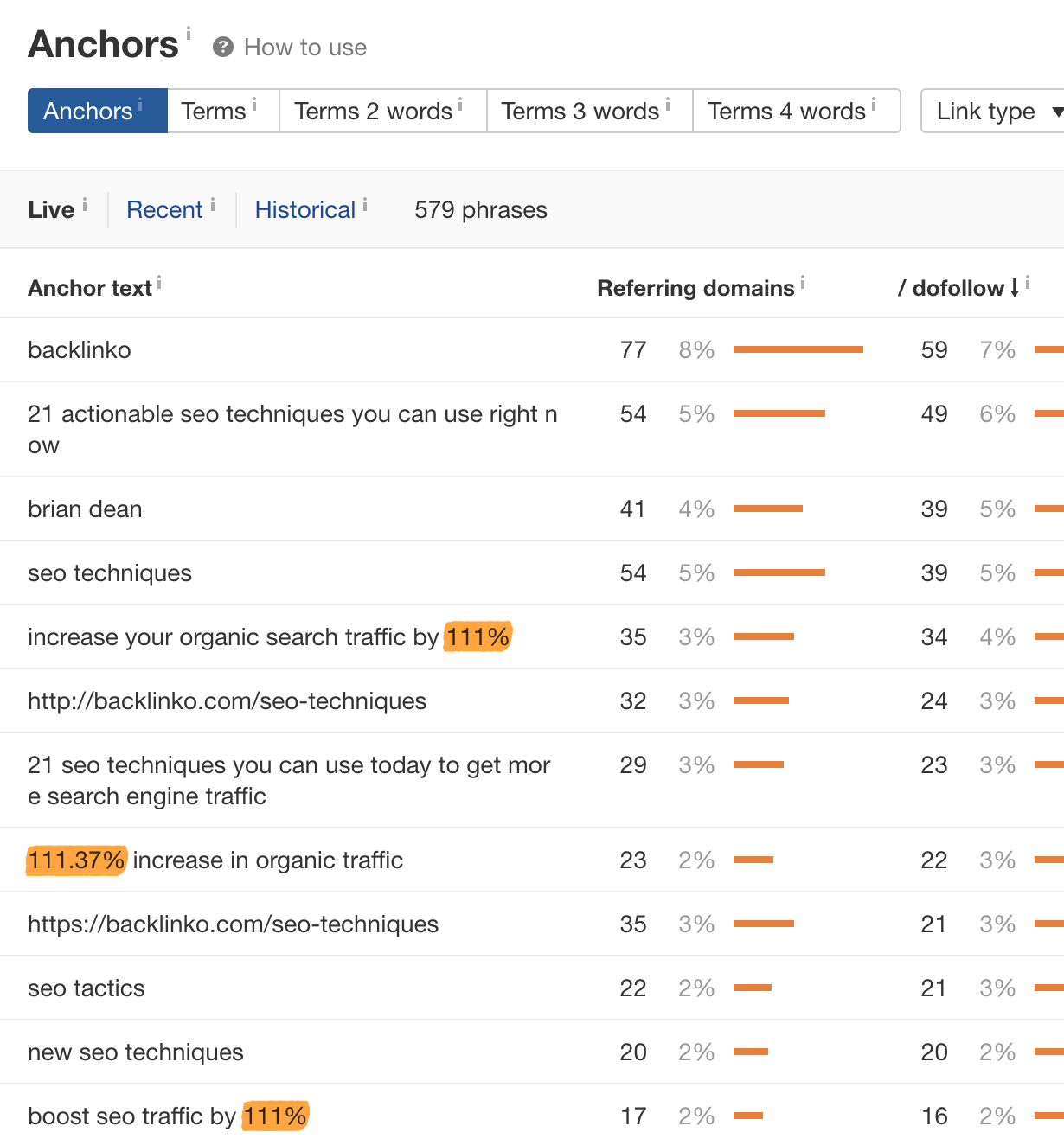Open the How to use link
Viewport: 1064px width, 1145px height.
click(305, 48)
